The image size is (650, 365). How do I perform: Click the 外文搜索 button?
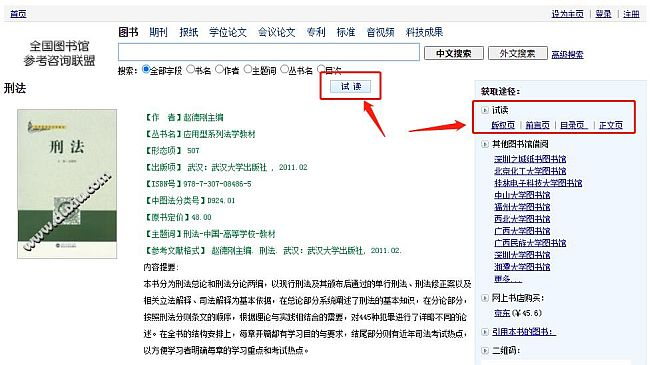click(517, 53)
